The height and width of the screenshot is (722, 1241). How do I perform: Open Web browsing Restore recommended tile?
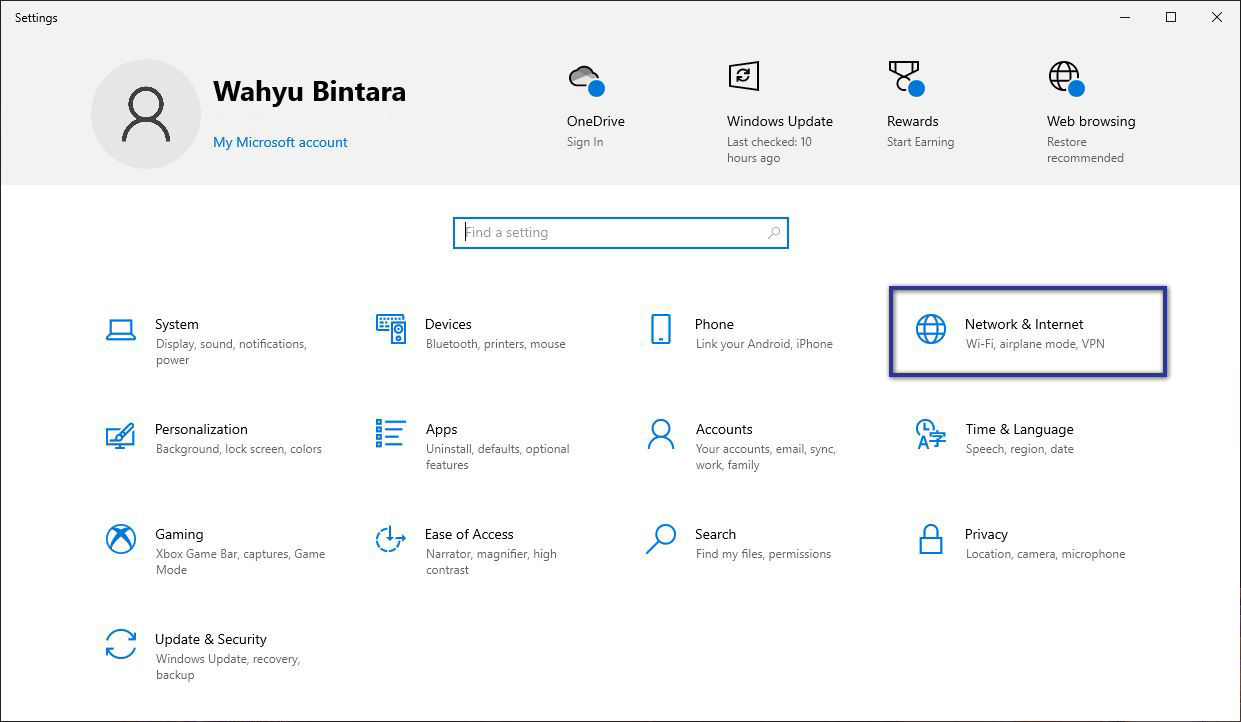[1090, 112]
